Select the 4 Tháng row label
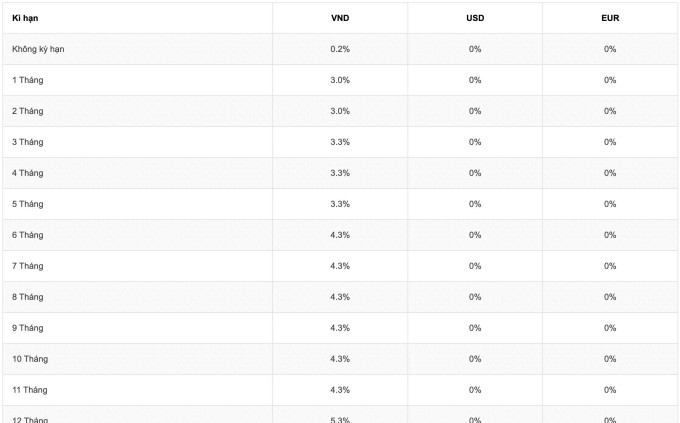The height and width of the screenshot is (423, 680). pyautogui.click(x=28, y=173)
